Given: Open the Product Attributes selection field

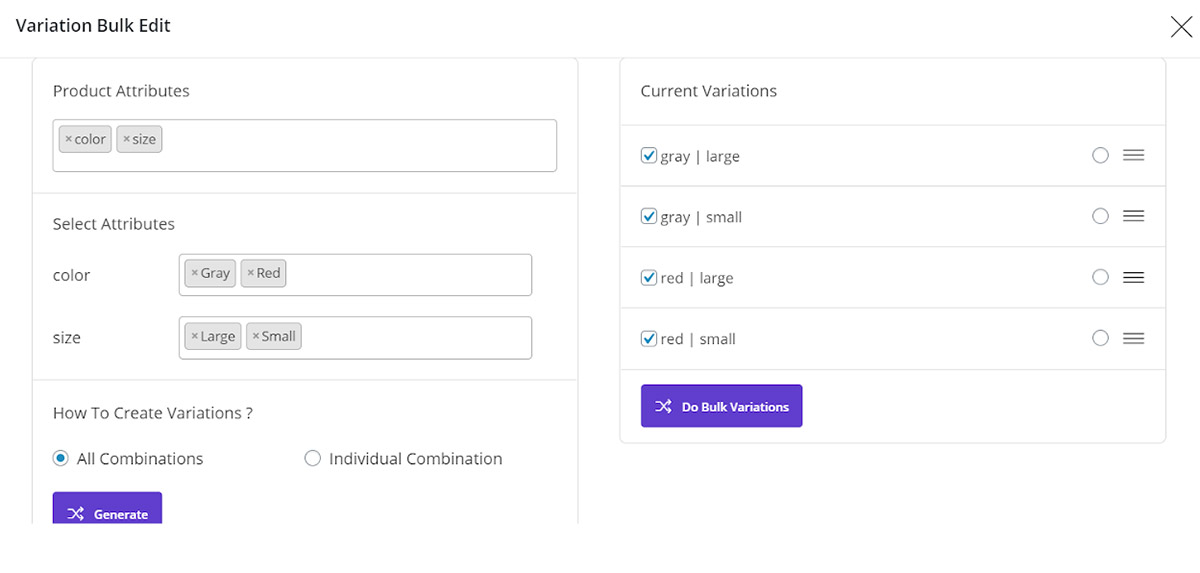Looking at the screenshot, I should 350,146.
